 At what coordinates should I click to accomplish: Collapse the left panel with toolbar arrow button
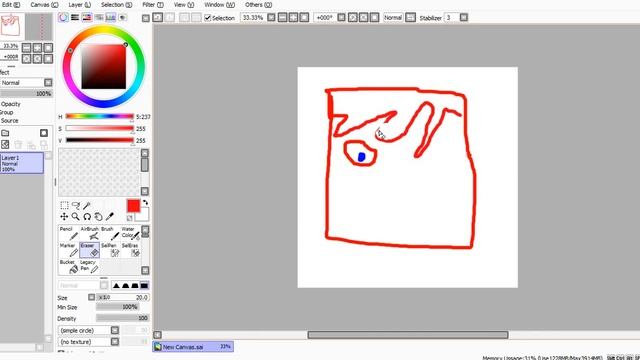click(146, 18)
